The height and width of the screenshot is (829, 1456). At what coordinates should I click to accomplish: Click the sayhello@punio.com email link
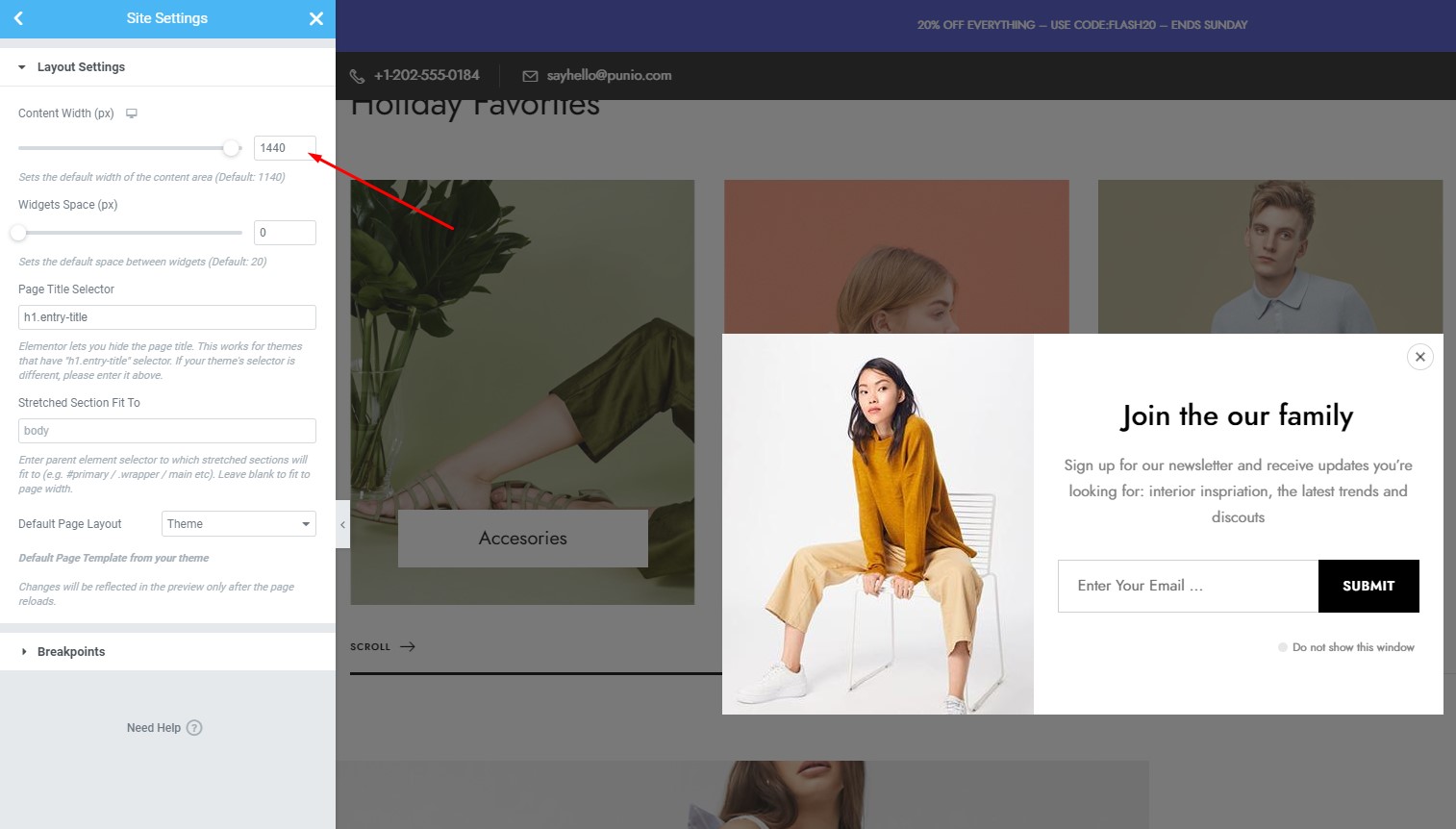pos(609,76)
